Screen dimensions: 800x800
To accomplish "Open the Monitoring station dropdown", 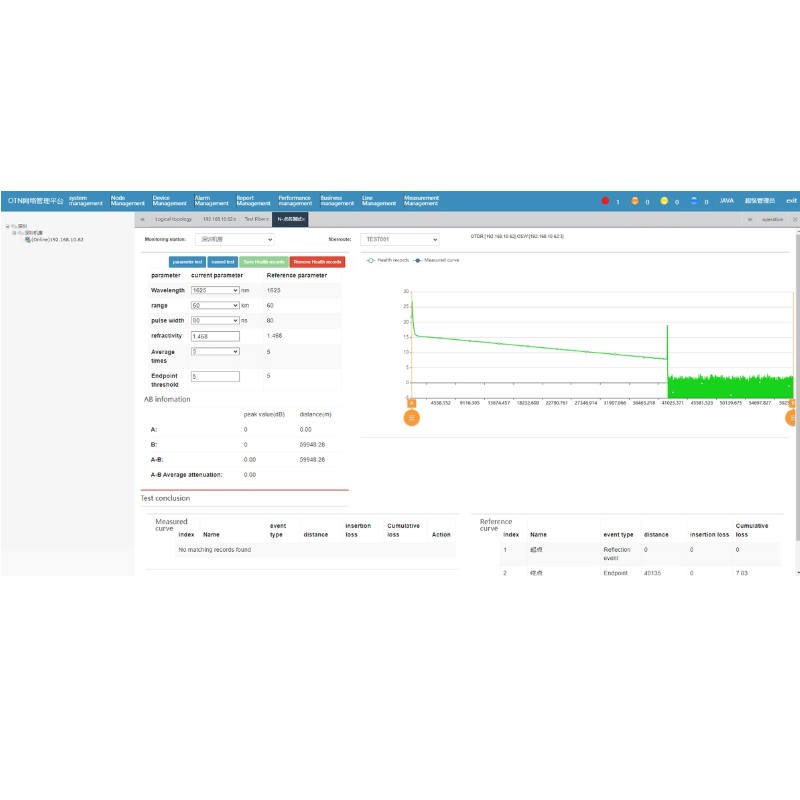I will coord(235,240).
